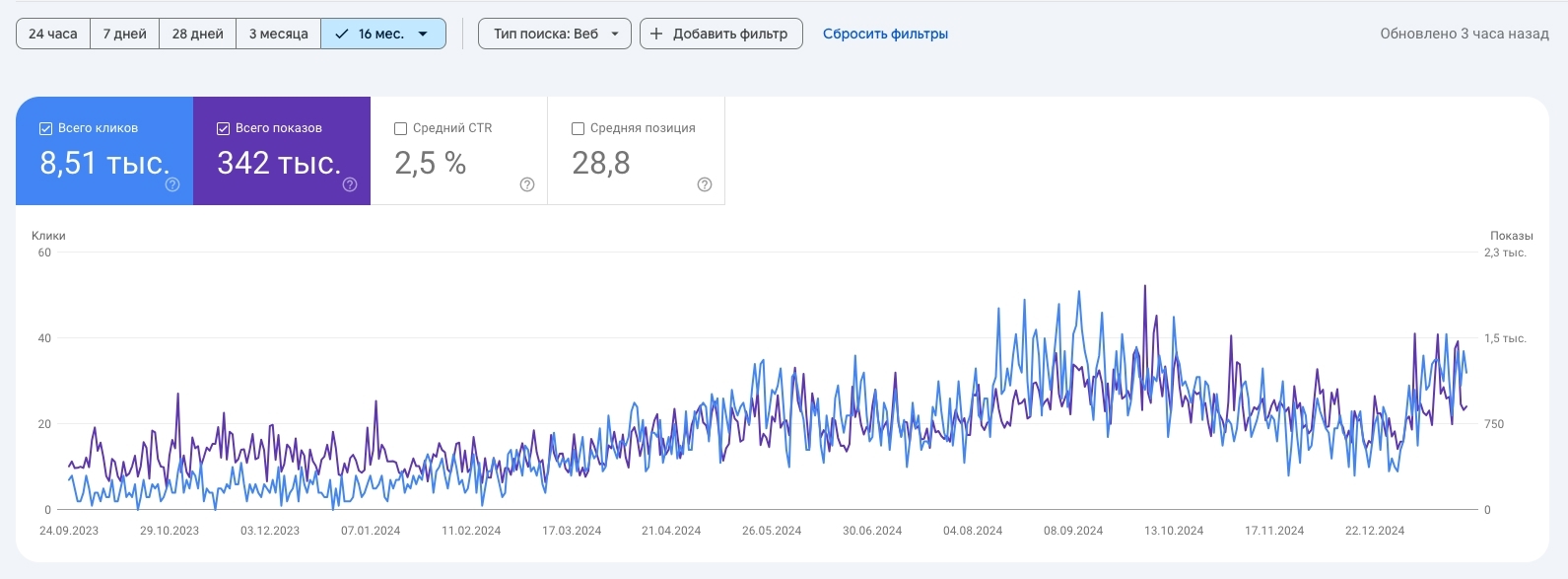Click the 2,3 тыс. axis label

pyautogui.click(x=1505, y=253)
